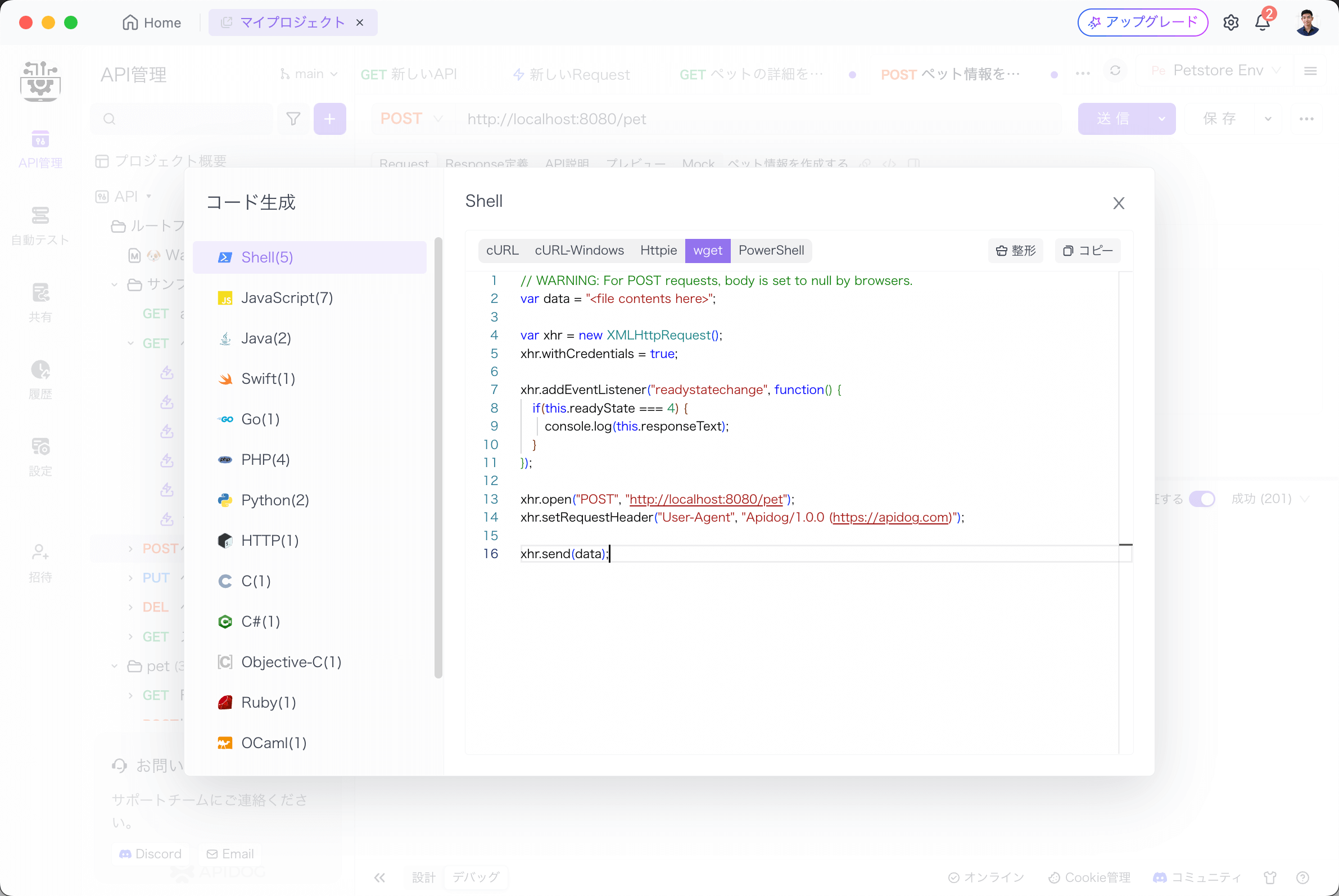Close the code generation dialog

(x=1119, y=203)
